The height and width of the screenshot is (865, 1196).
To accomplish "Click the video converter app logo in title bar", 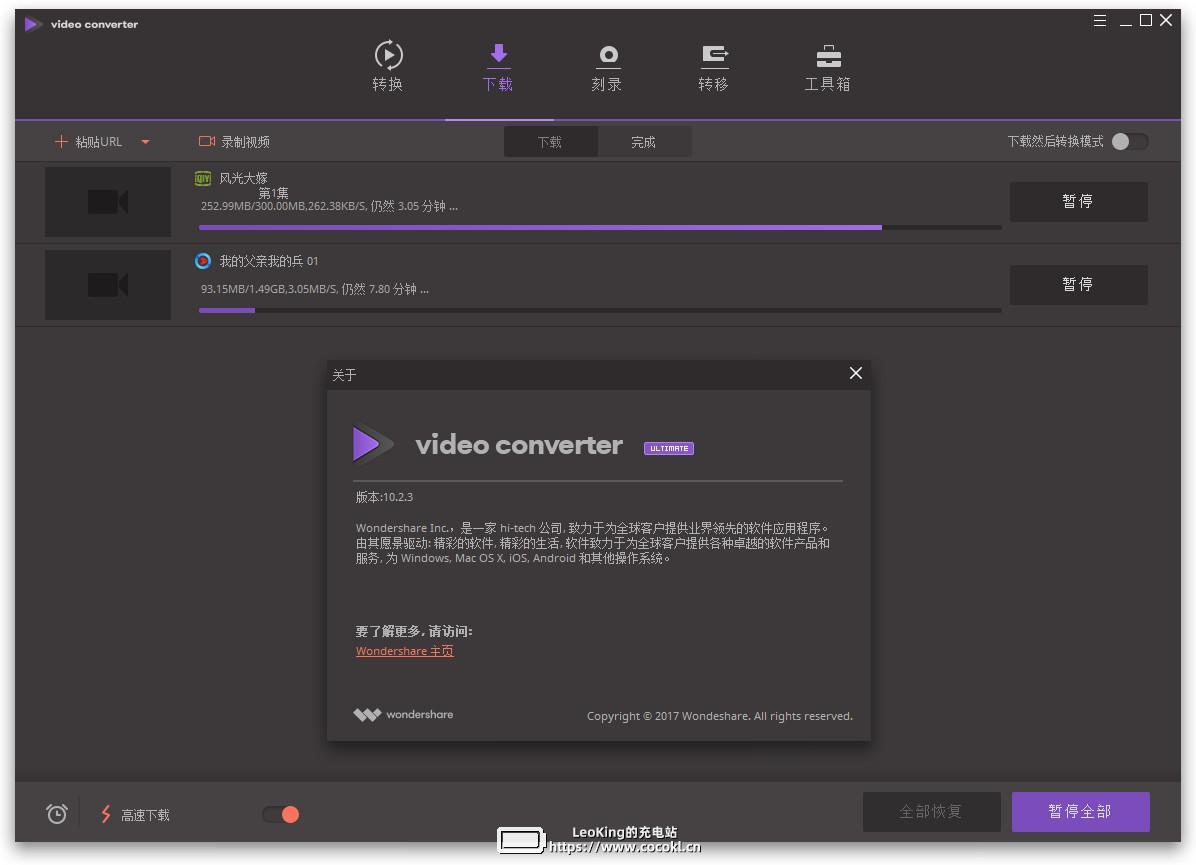I will 33,24.
